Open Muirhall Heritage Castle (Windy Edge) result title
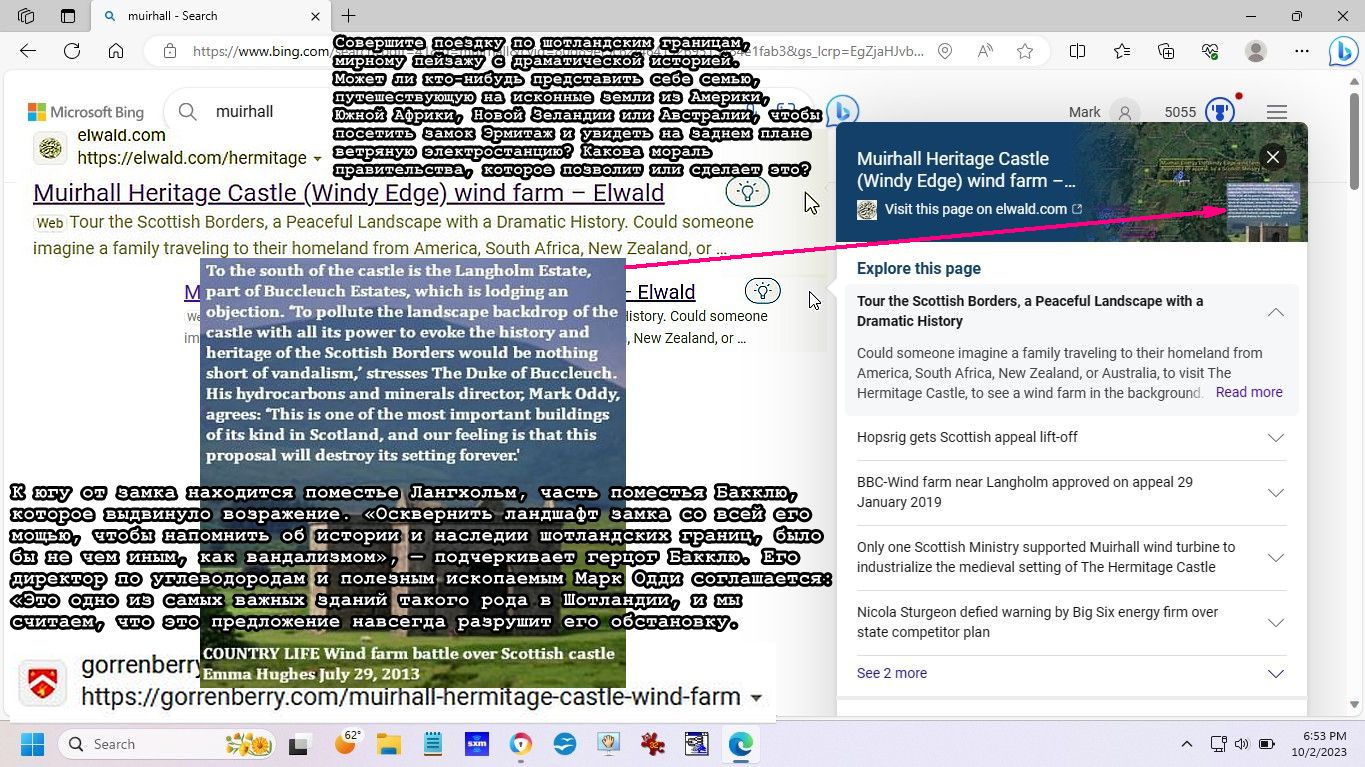 (349, 193)
